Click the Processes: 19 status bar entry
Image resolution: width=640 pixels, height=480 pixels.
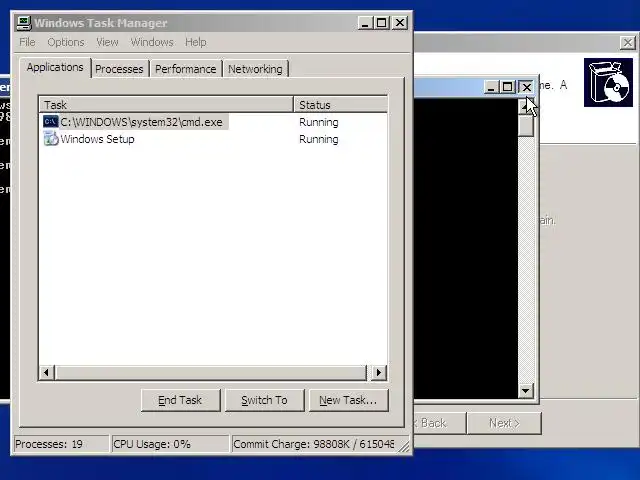61,444
